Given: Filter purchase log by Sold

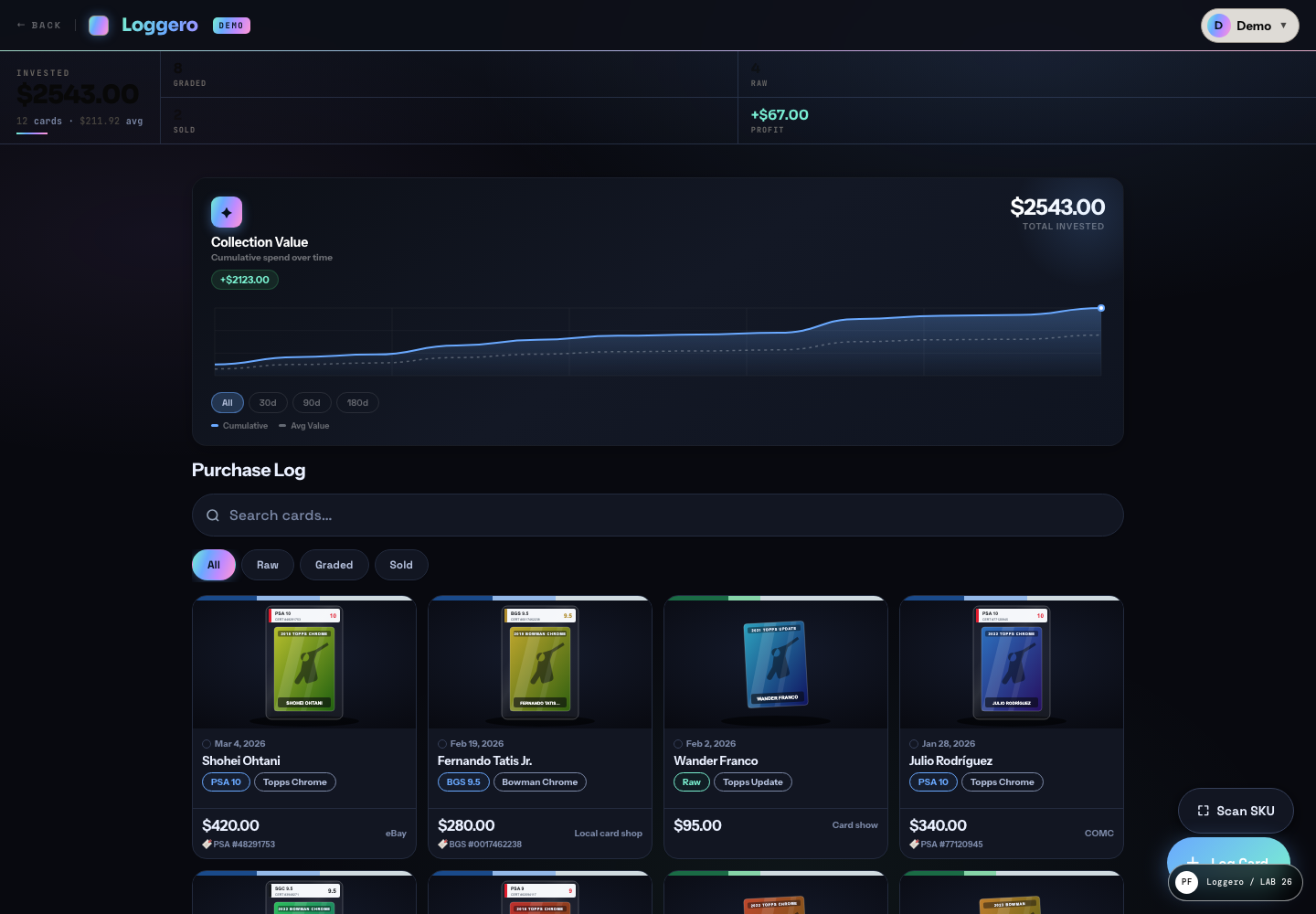Looking at the screenshot, I should tap(401, 565).
